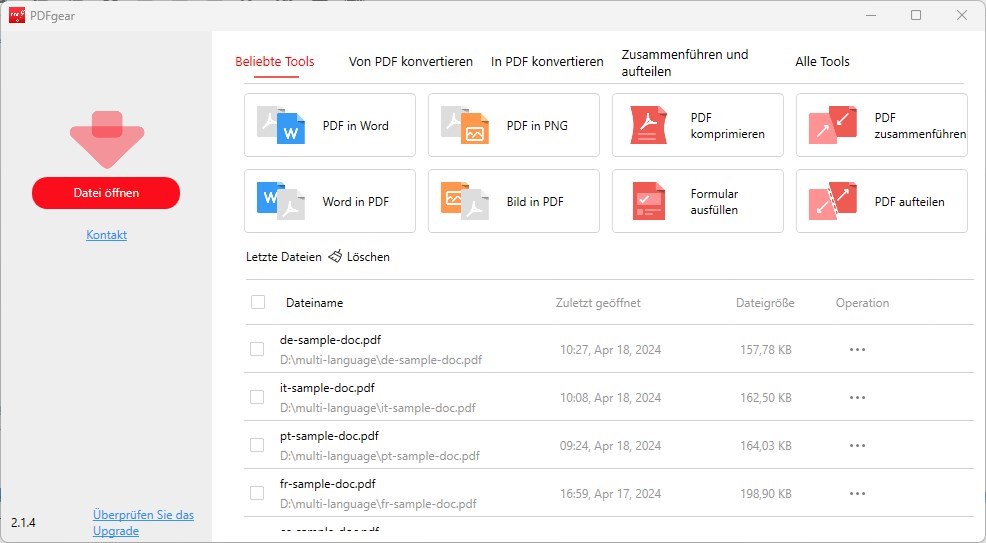Open the PDF komprimieren tool

(697, 125)
